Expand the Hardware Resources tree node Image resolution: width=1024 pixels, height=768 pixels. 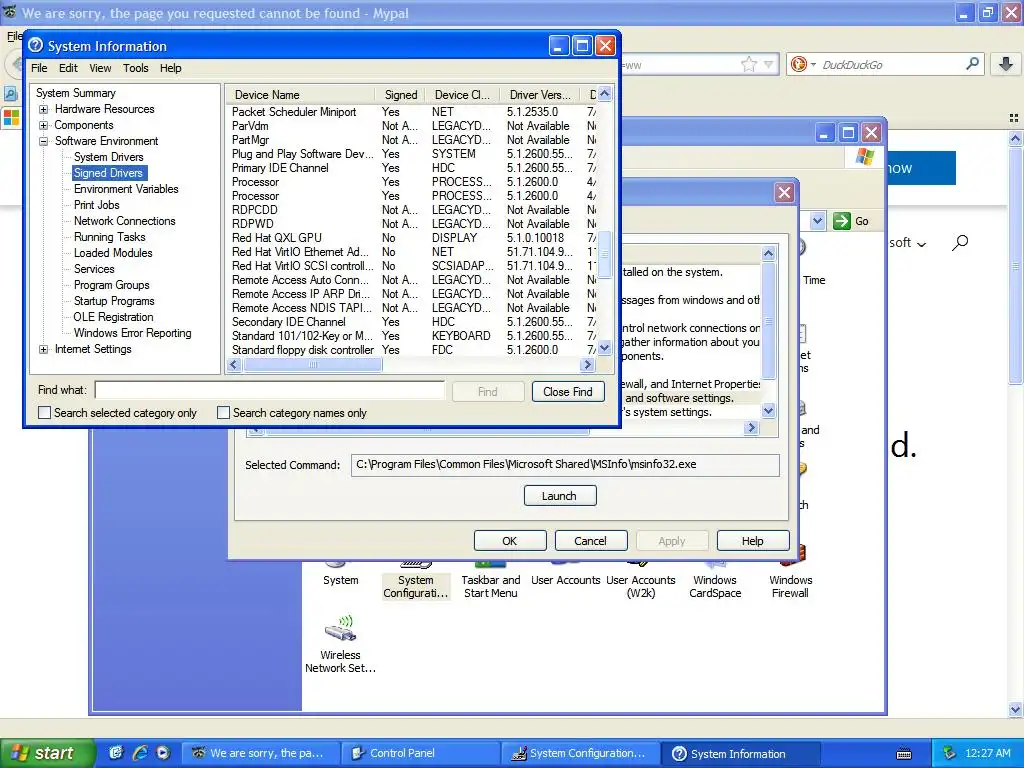pos(44,109)
